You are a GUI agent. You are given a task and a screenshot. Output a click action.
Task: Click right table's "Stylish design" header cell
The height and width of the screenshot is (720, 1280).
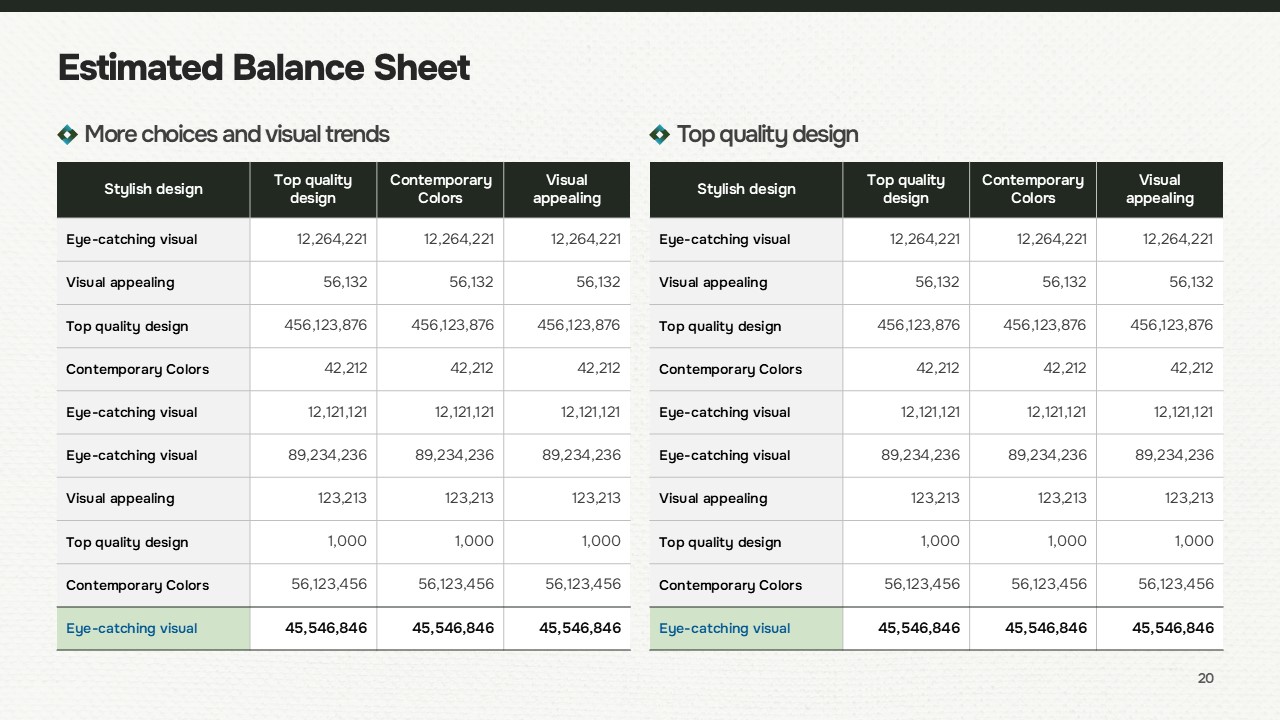pos(746,189)
